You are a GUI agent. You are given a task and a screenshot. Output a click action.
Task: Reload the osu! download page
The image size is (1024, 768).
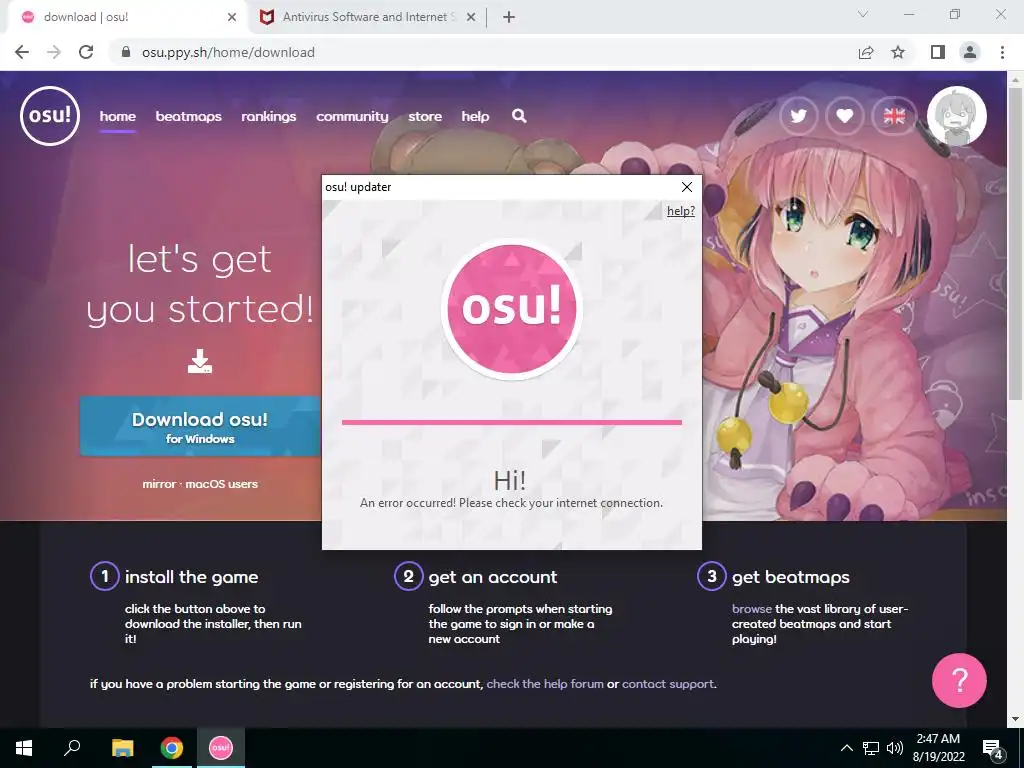pos(86,52)
